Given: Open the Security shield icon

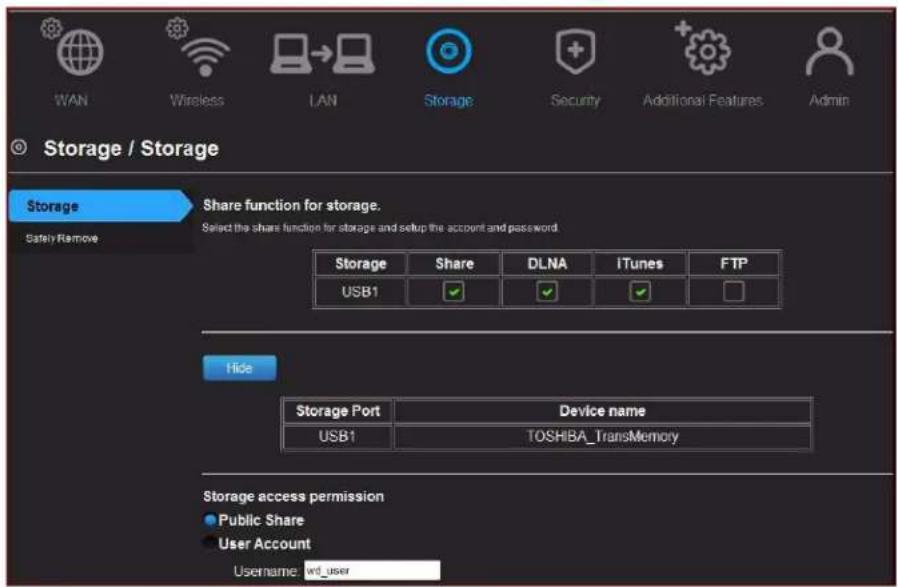Looking at the screenshot, I should (575, 52).
